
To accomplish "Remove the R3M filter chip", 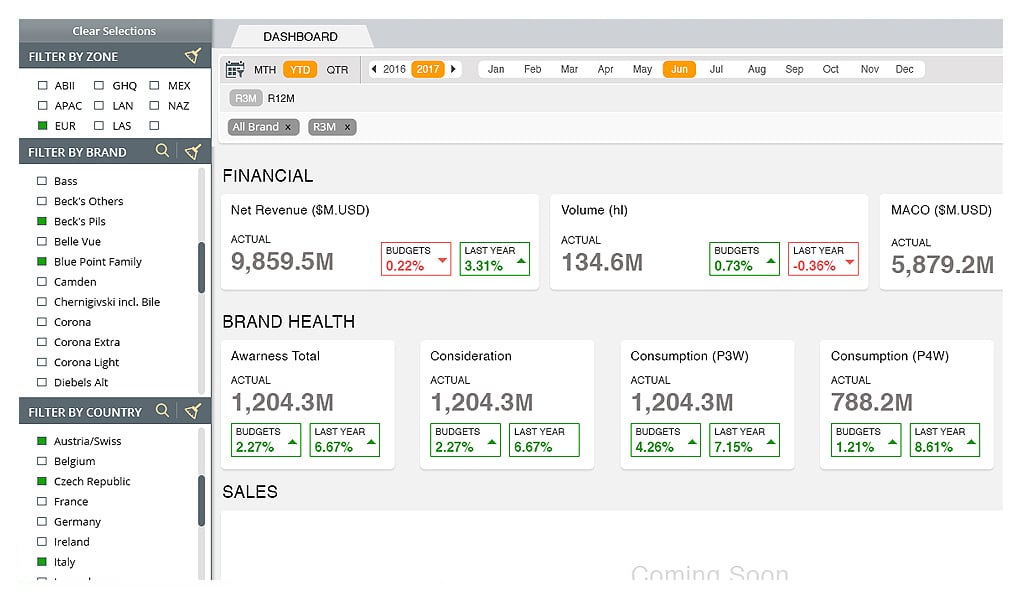I will 348,127.
